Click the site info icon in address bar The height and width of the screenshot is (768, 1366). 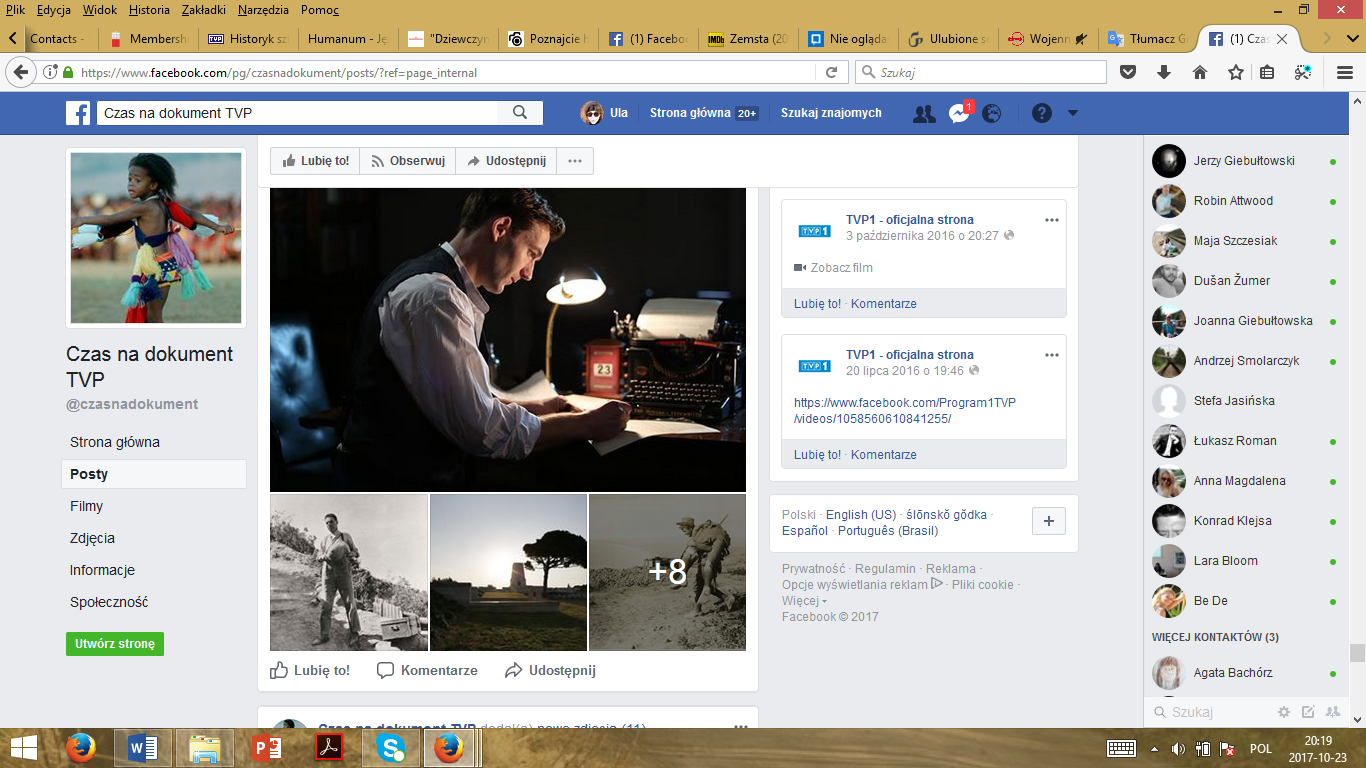(50, 72)
